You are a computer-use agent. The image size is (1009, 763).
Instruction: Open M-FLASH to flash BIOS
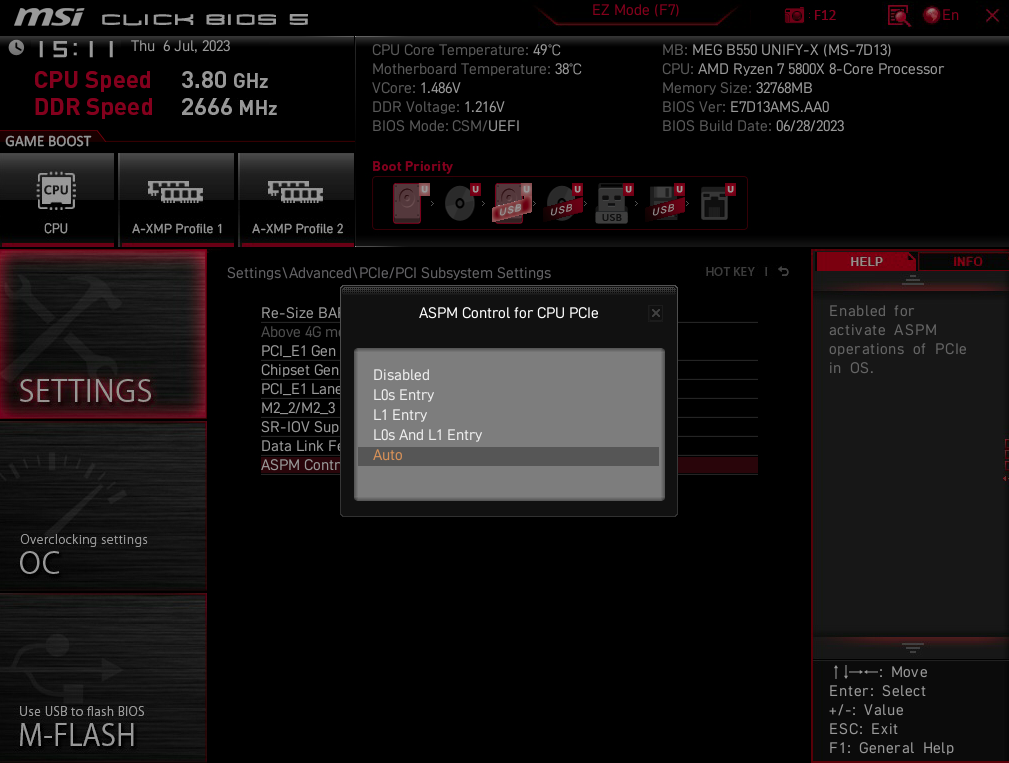(103, 678)
